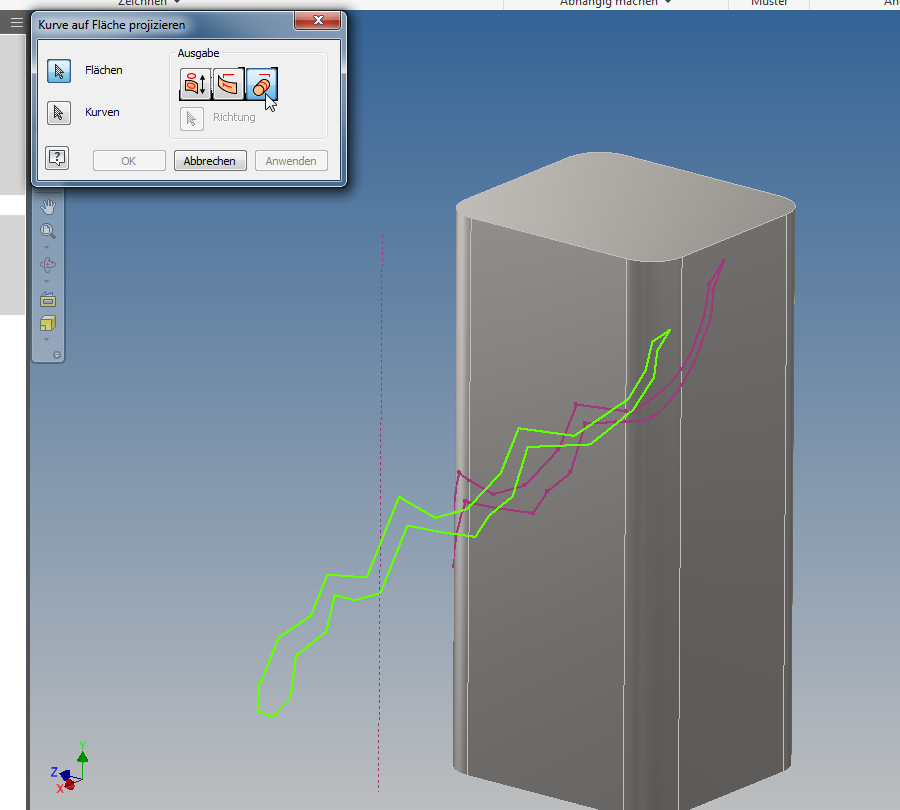
Task: Cancel the dialog with Abbrechen
Action: [x=210, y=160]
